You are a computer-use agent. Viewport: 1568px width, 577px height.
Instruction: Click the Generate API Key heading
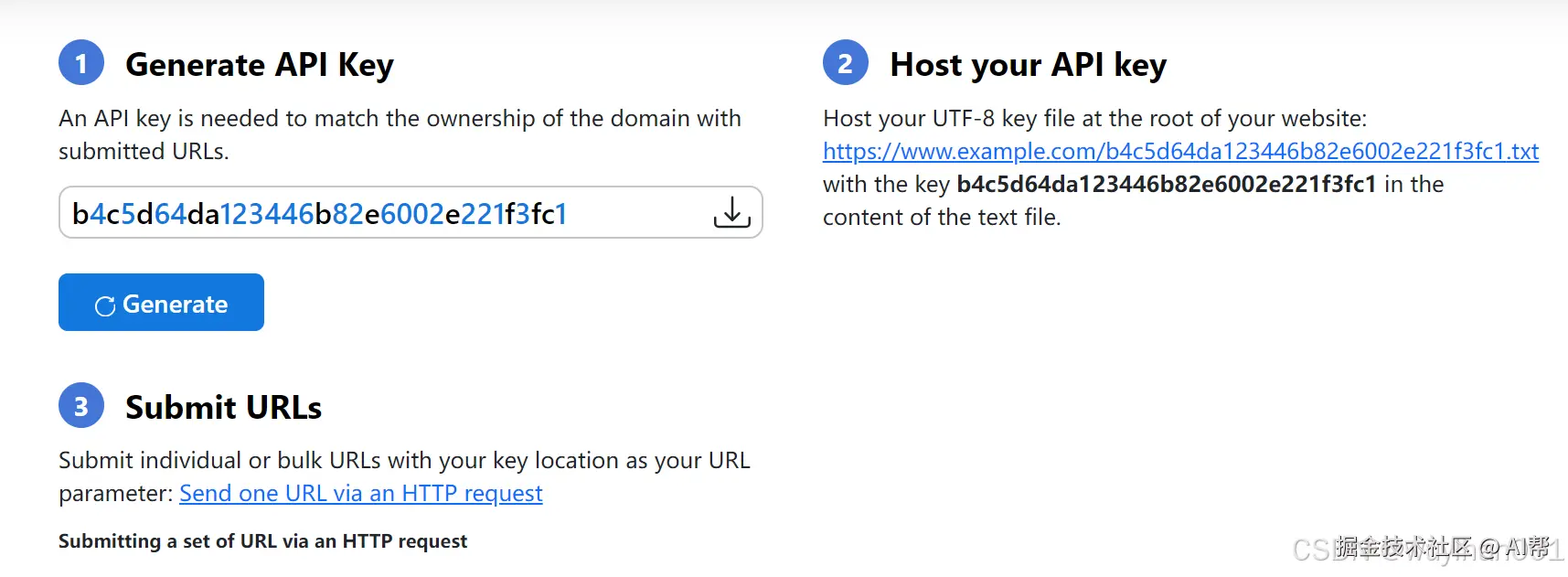pyautogui.click(x=259, y=65)
